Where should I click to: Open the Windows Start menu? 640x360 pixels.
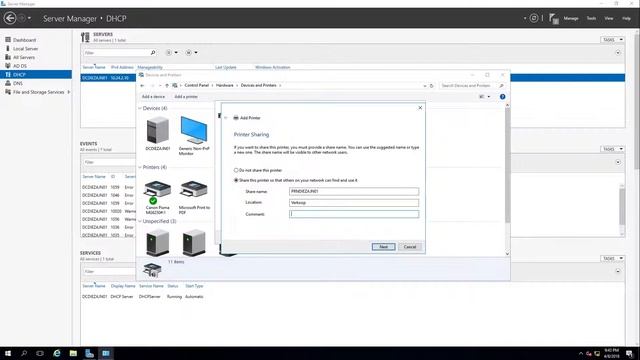coord(7,353)
